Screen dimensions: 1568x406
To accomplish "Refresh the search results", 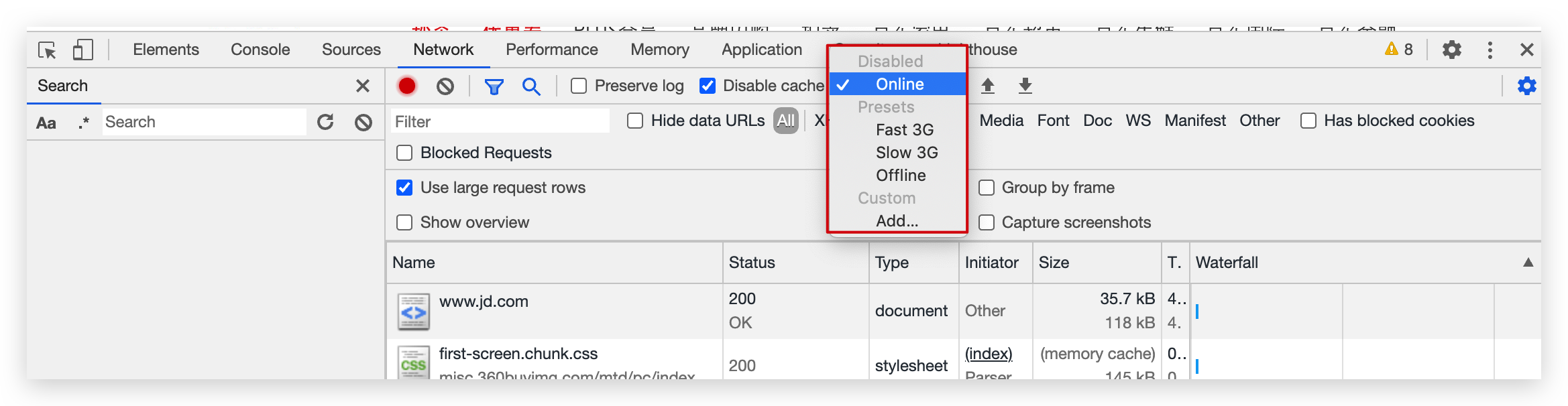I will click(x=325, y=122).
